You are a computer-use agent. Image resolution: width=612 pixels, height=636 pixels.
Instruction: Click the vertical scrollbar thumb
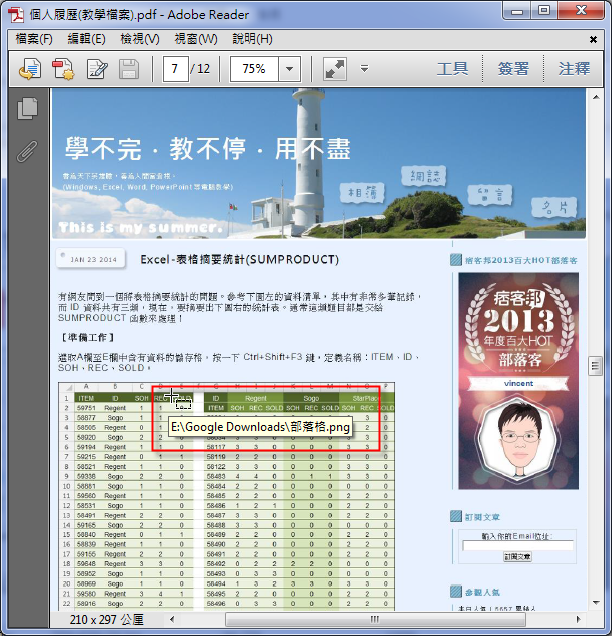pyautogui.click(x=595, y=366)
